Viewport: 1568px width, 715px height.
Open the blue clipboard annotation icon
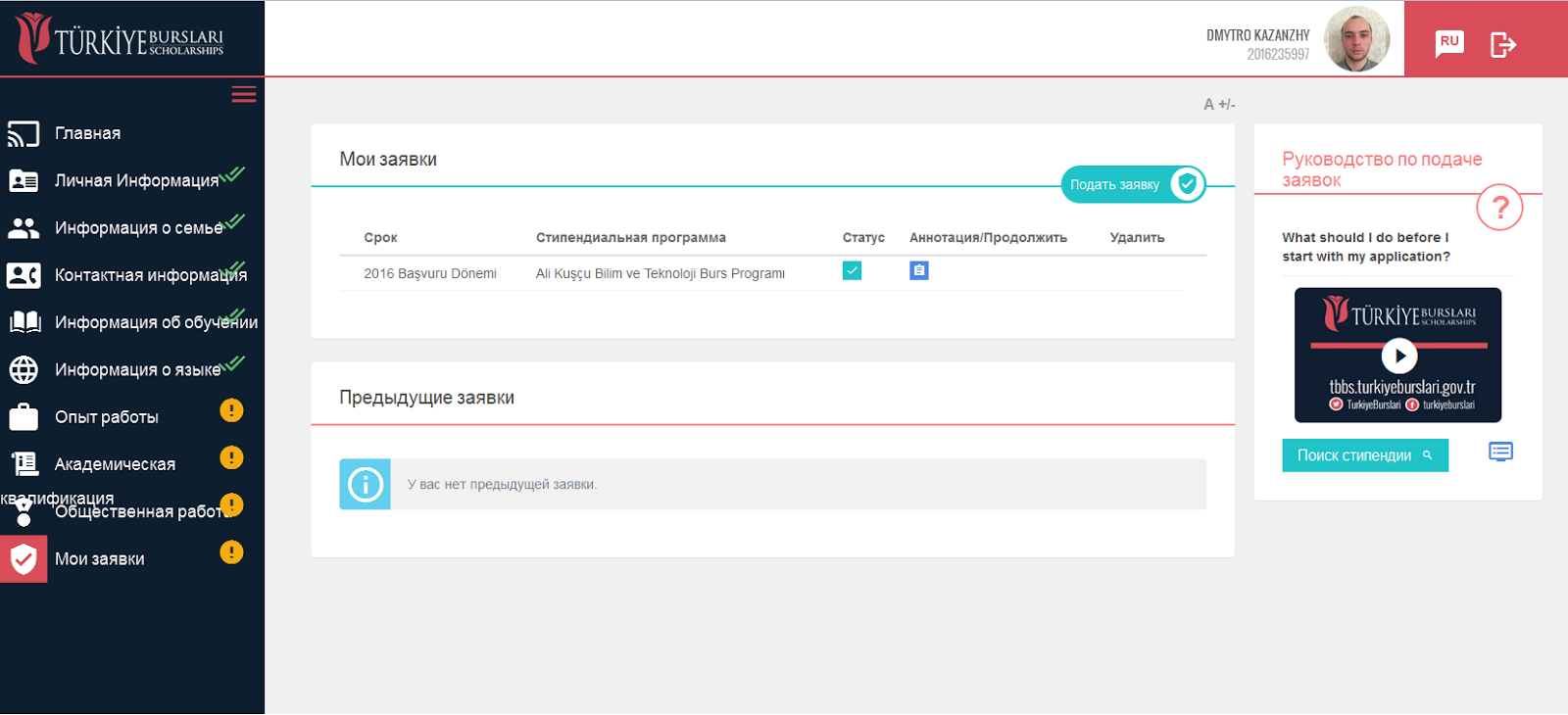point(919,270)
